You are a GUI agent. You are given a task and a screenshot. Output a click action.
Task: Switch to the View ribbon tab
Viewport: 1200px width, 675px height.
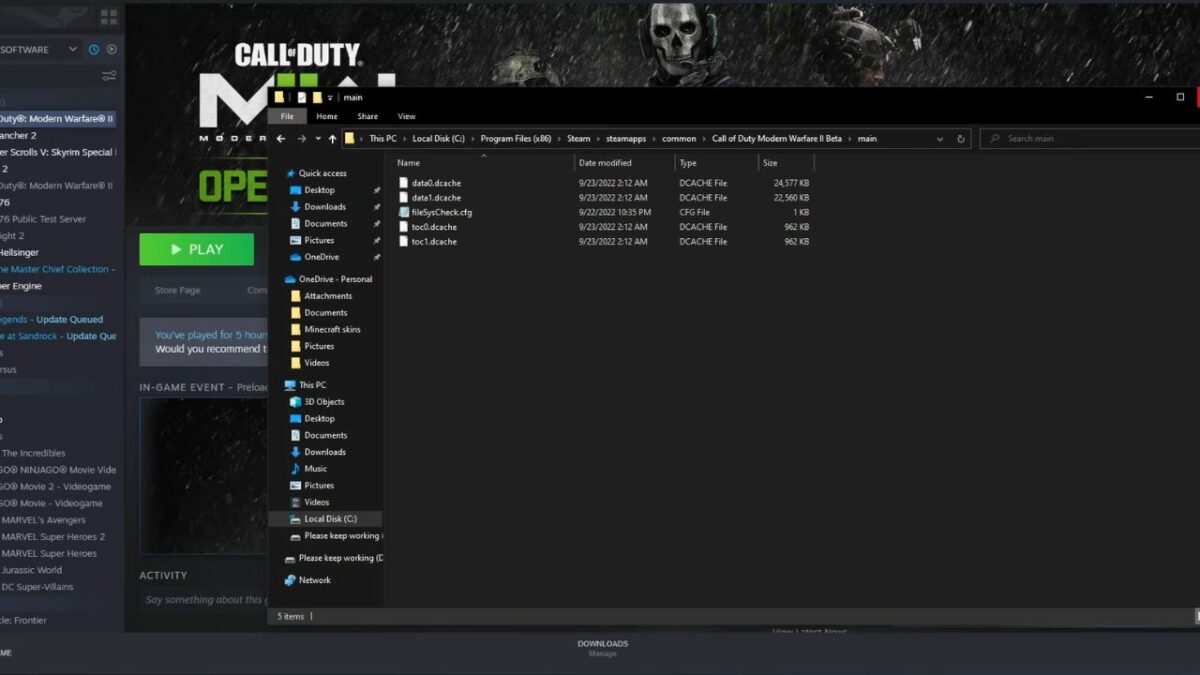(406, 115)
